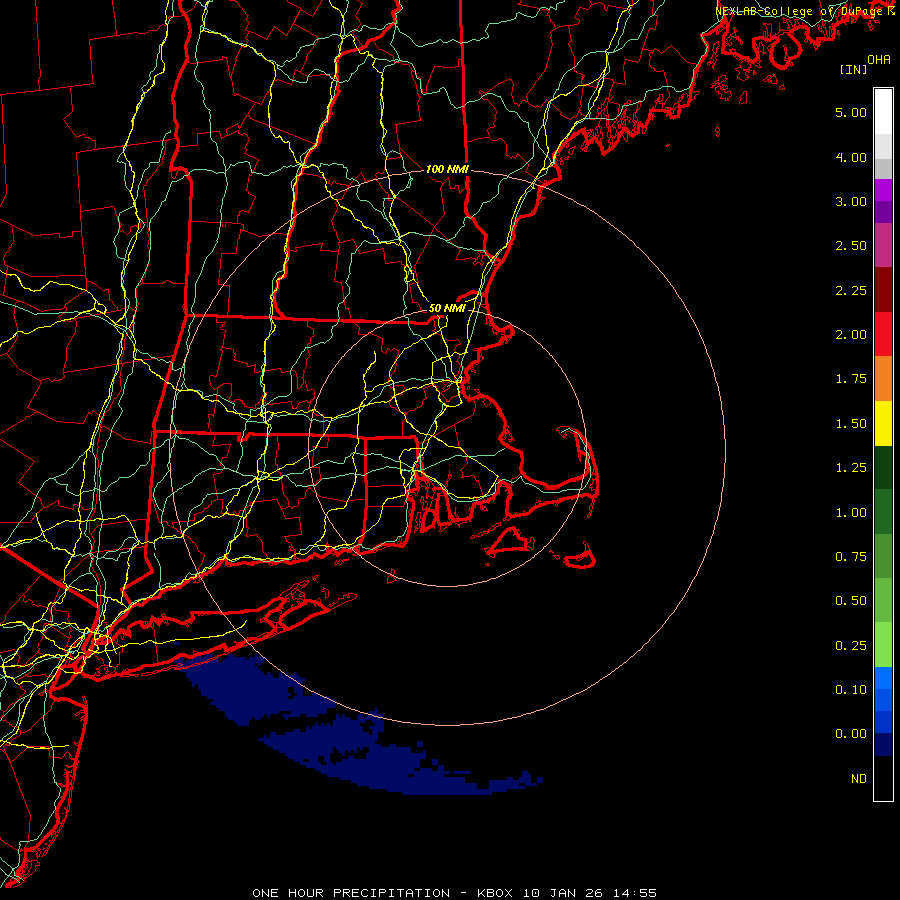The image size is (900, 900).
Task: Select the legend value 0.75
Action: [851, 557]
